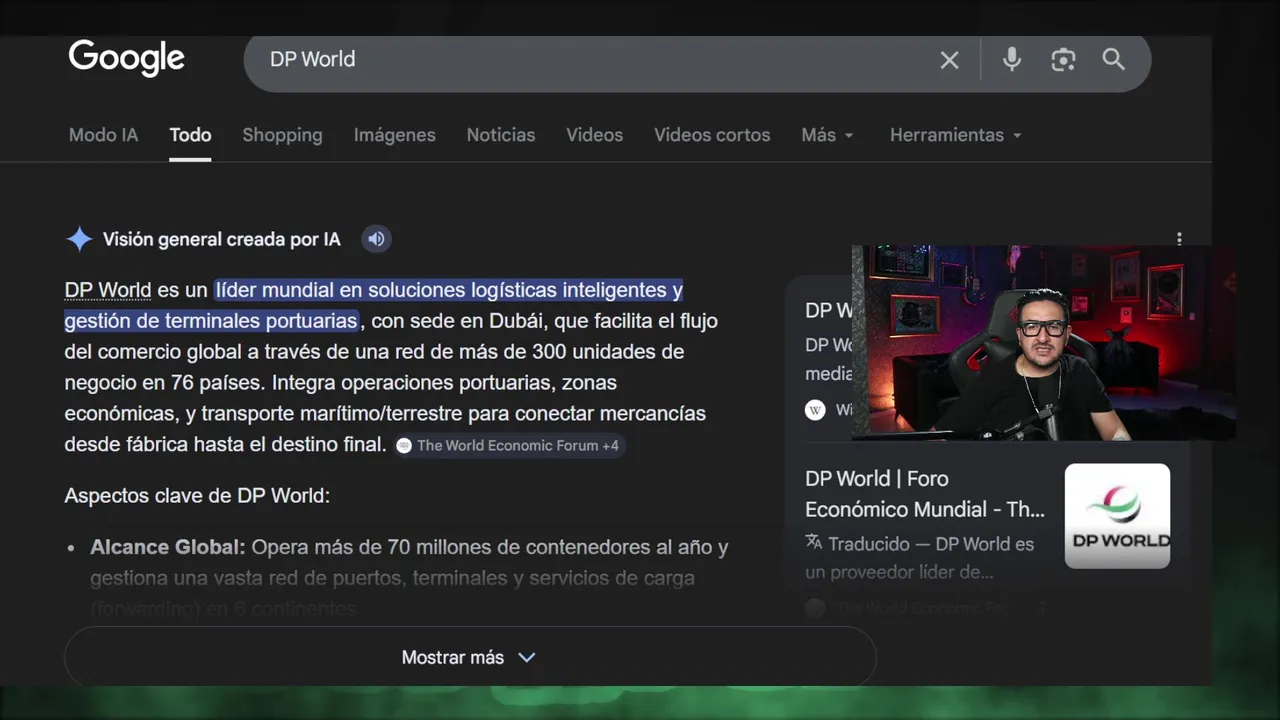Go to the Imágenes tab
This screenshot has height=720, width=1280.
[x=394, y=135]
